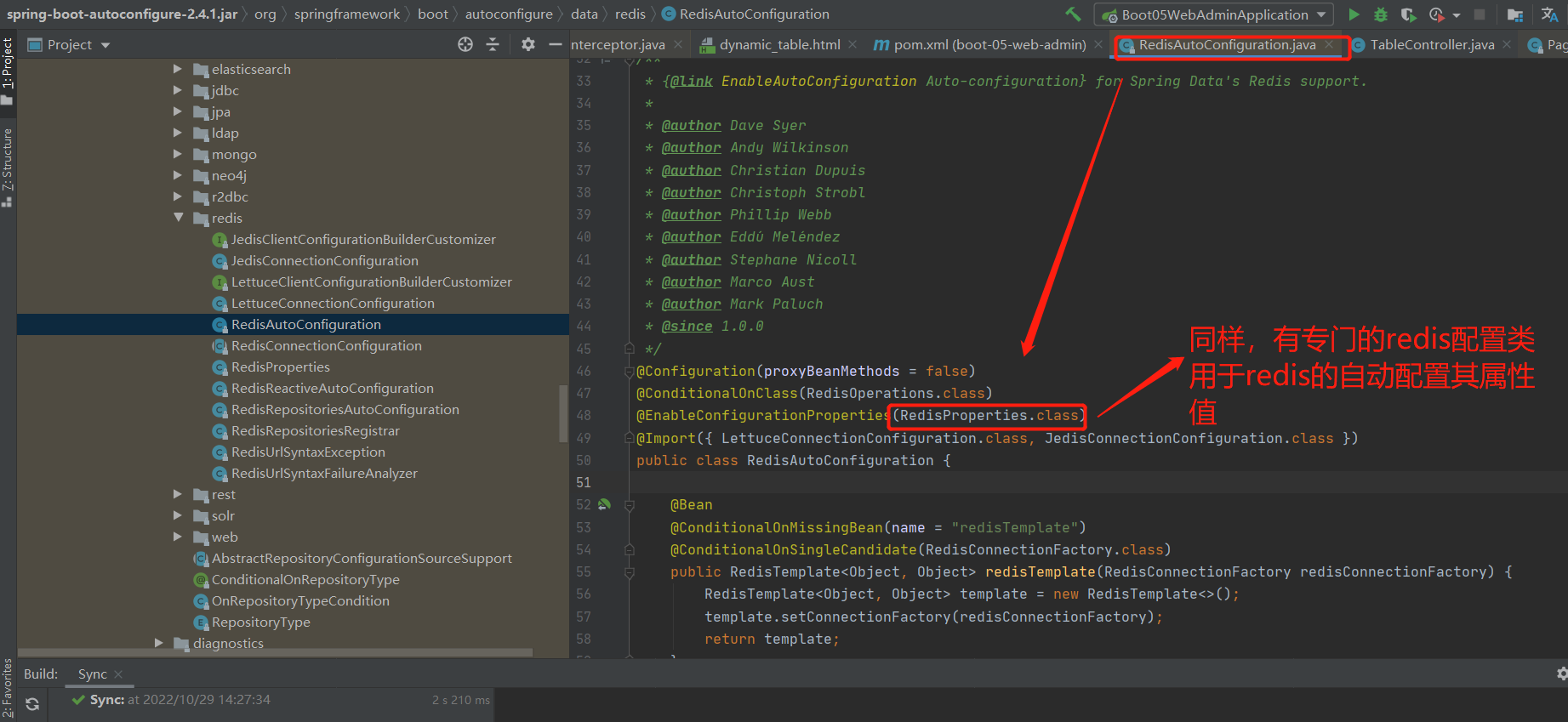
Task: Open the Boot05WebAdminApplication run configuration dropdown
Action: click(x=1214, y=14)
